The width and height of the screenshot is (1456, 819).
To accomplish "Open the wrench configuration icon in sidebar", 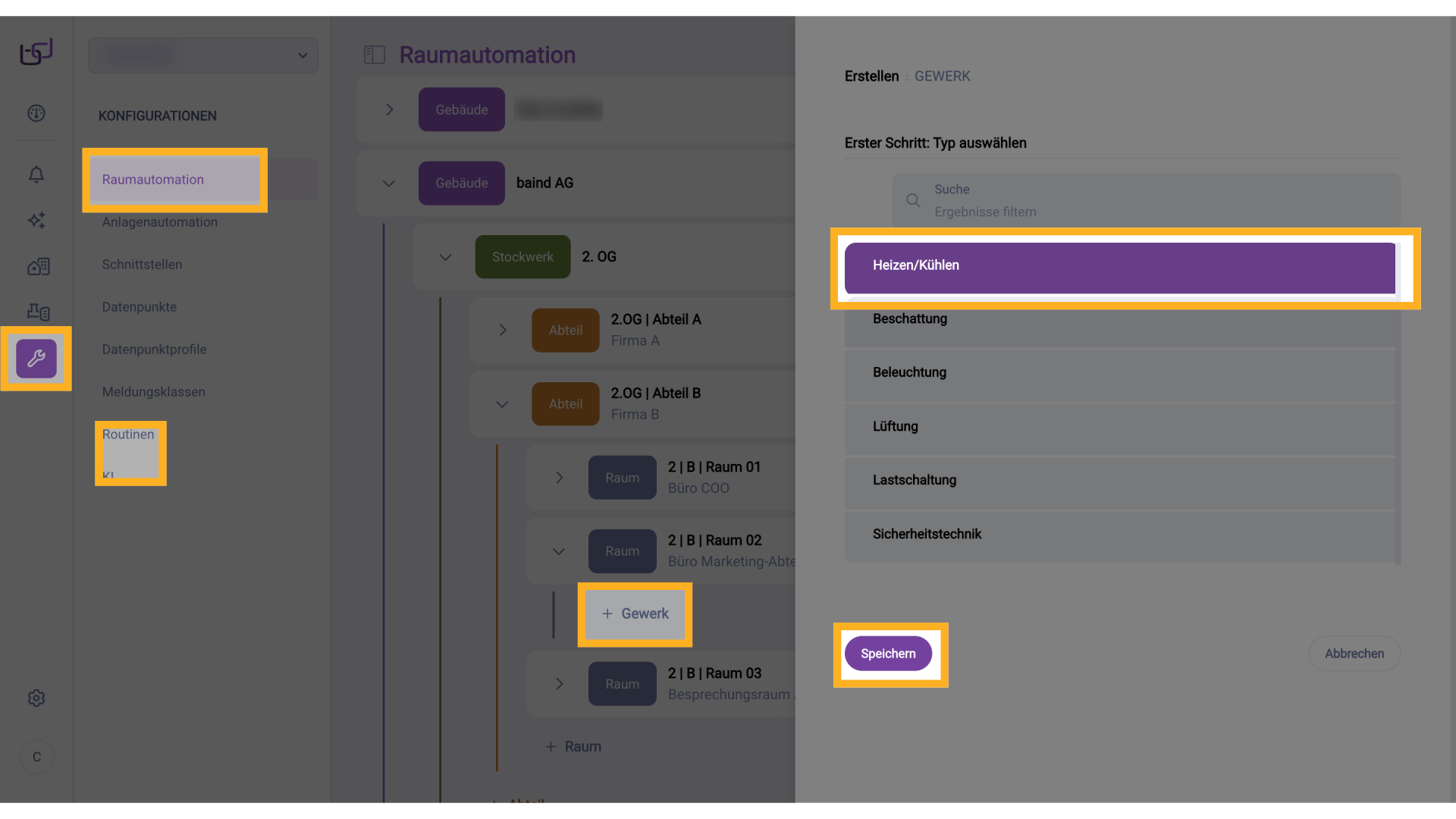I will pyautogui.click(x=36, y=359).
